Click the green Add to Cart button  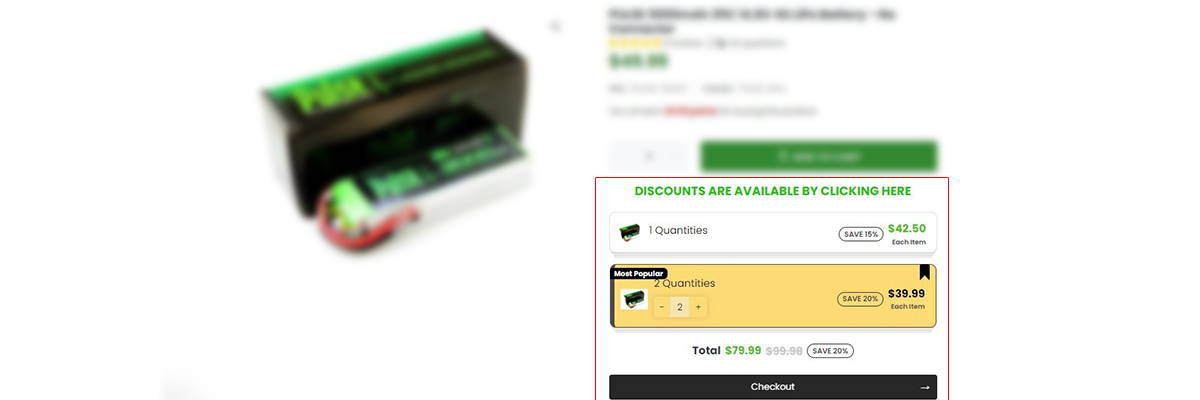coord(819,156)
